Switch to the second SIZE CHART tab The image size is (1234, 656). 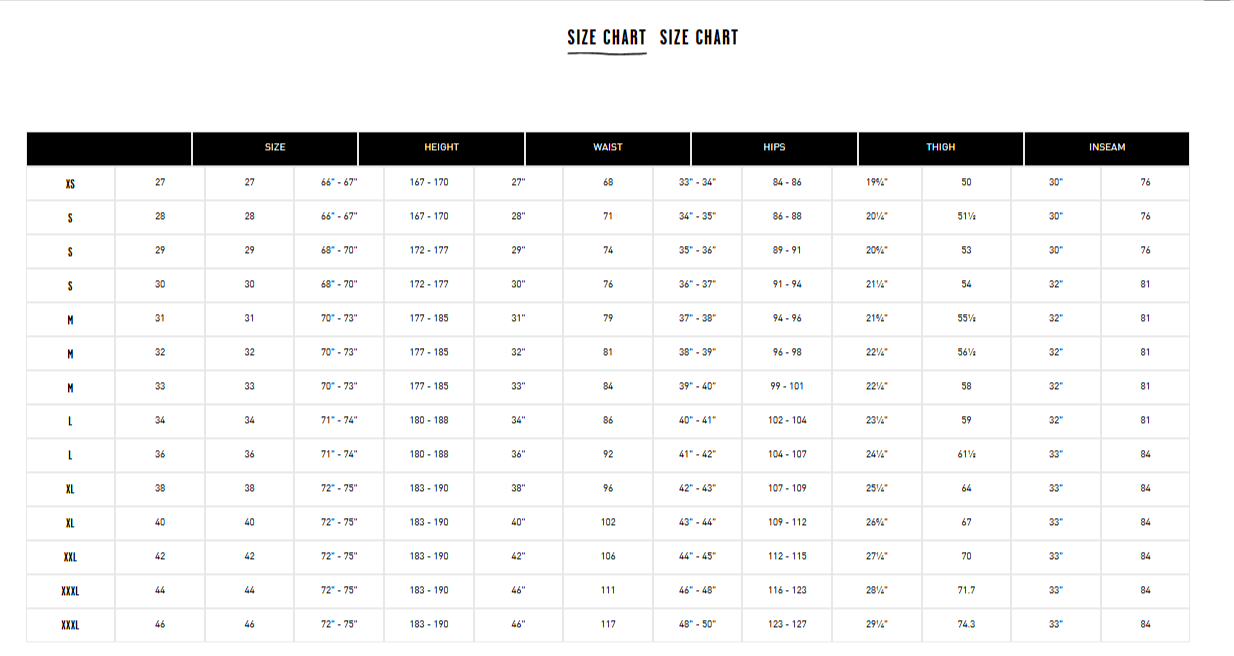[699, 38]
